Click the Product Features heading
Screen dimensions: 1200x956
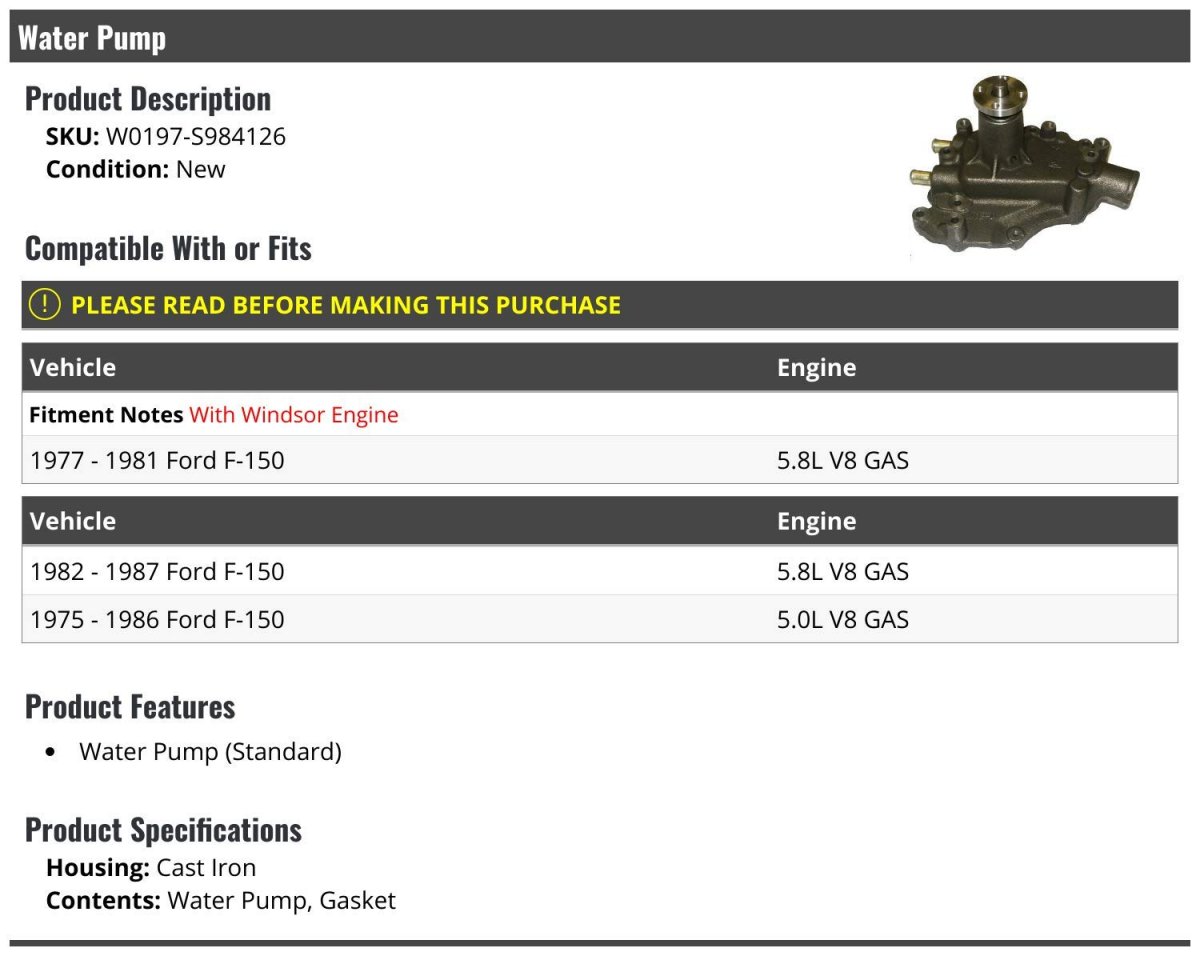coord(130,707)
